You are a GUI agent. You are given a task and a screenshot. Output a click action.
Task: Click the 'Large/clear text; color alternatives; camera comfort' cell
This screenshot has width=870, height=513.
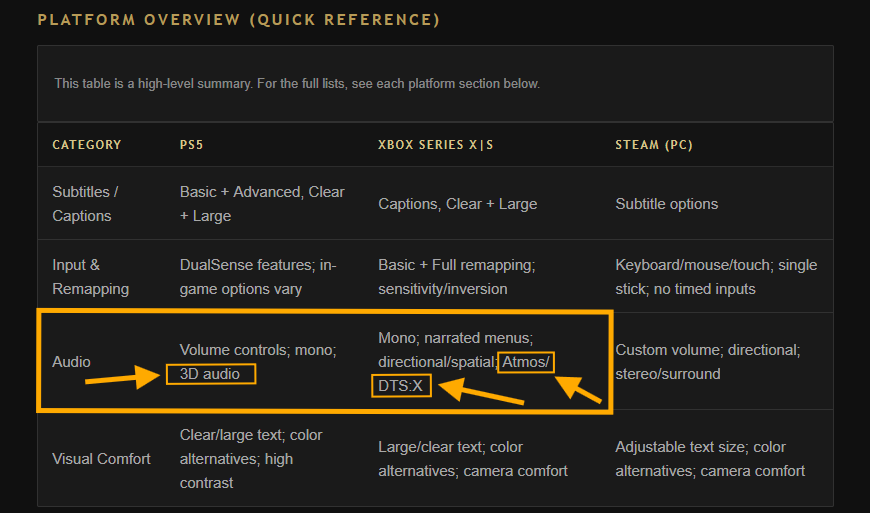tap(473, 459)
